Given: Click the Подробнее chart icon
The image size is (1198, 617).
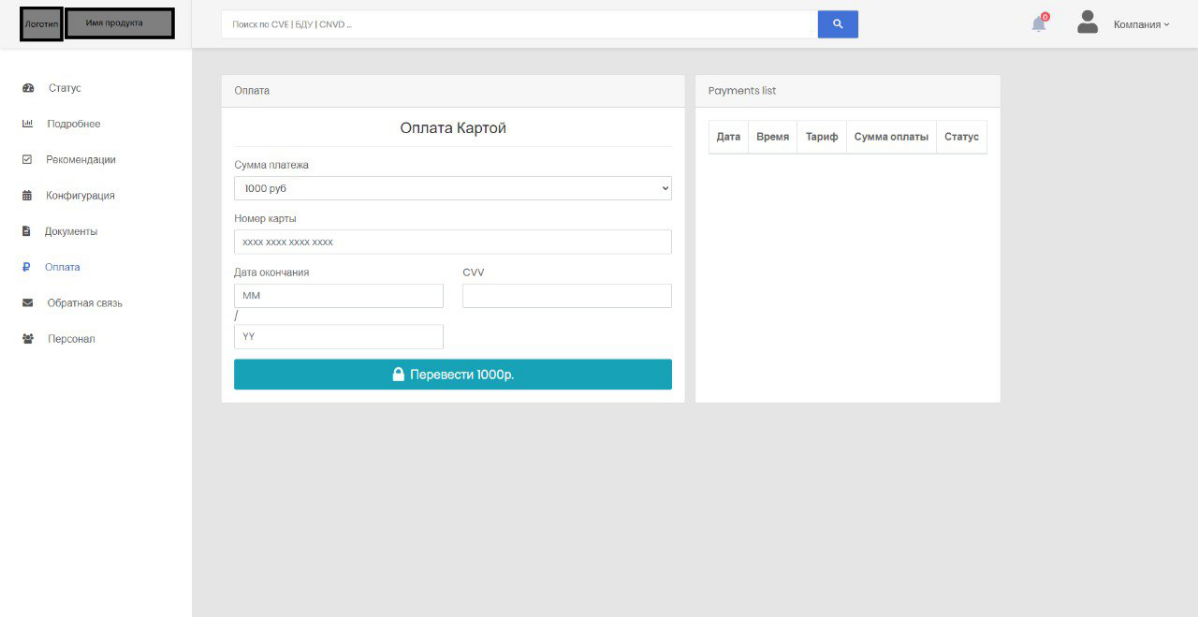Looking at the screenshot, I should (28, 124).
